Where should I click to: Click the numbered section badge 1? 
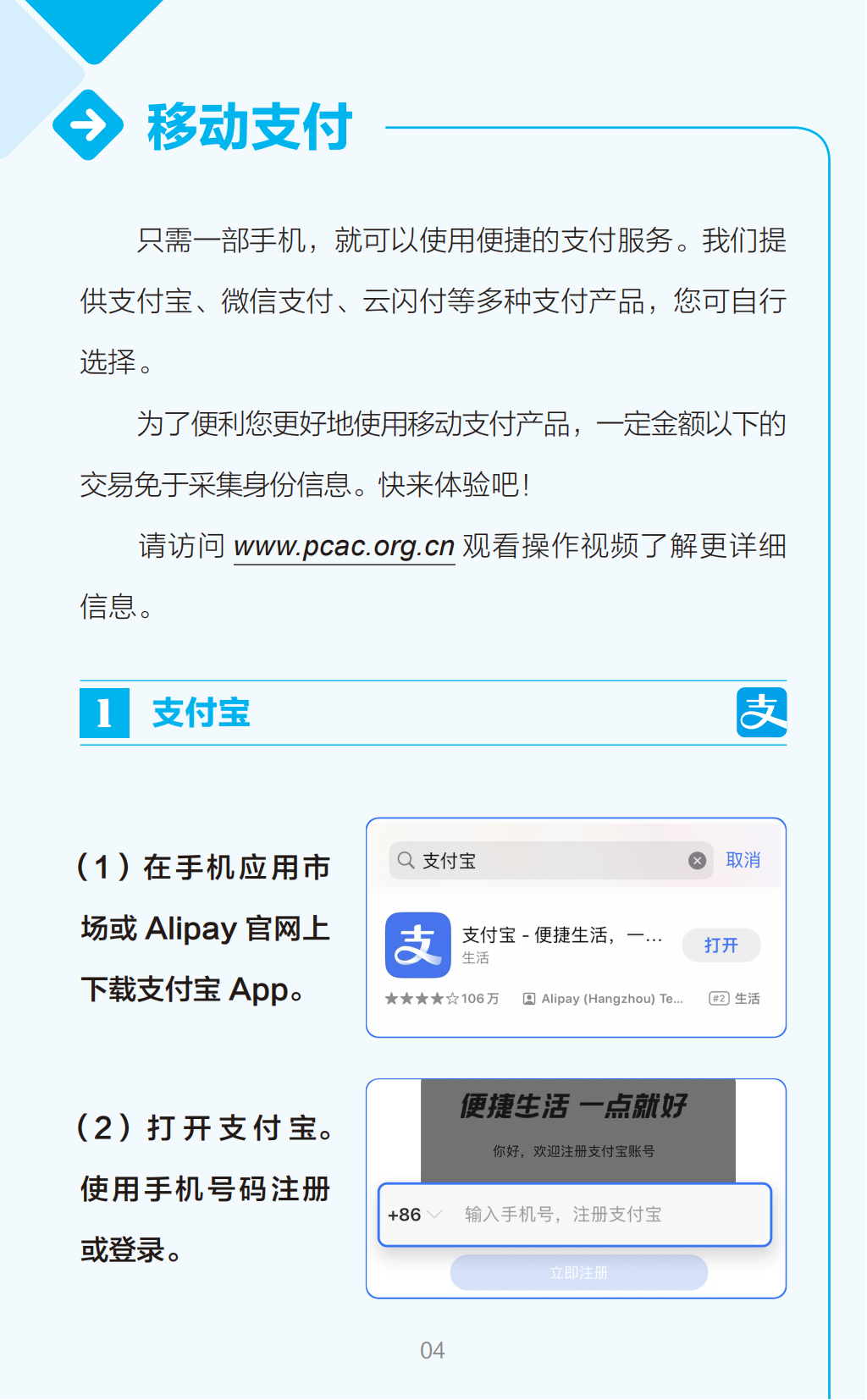tap(104, 713)
